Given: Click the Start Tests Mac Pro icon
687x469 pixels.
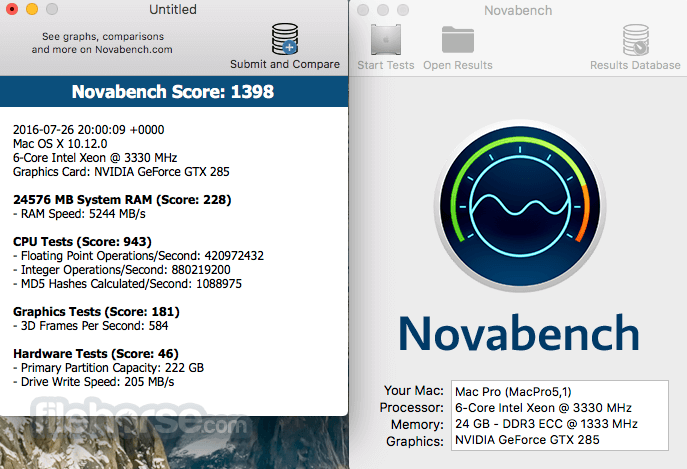Looking at the screenshot, I should click(x=386, y=40).
